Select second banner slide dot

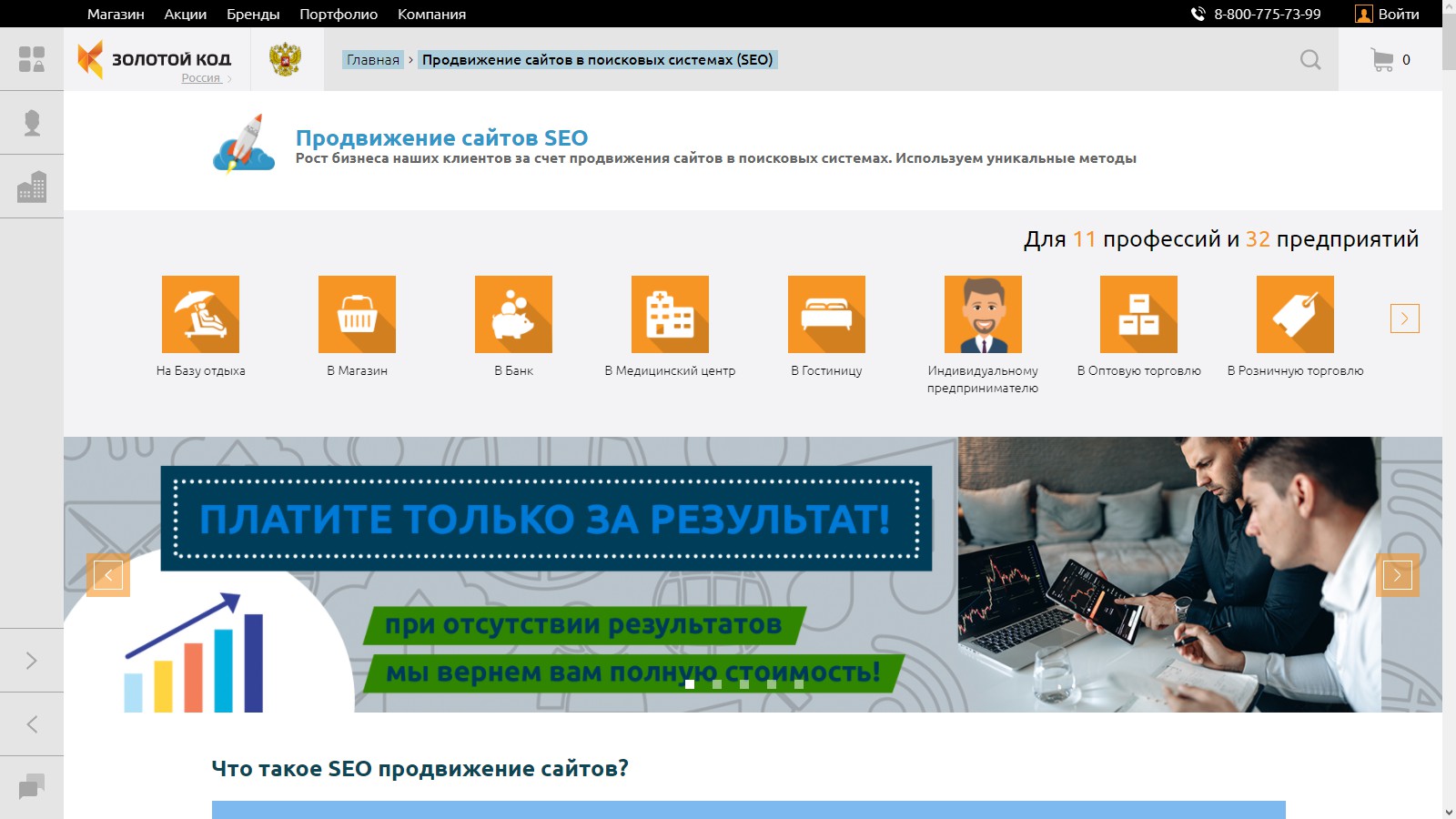(x=717, y=684)
